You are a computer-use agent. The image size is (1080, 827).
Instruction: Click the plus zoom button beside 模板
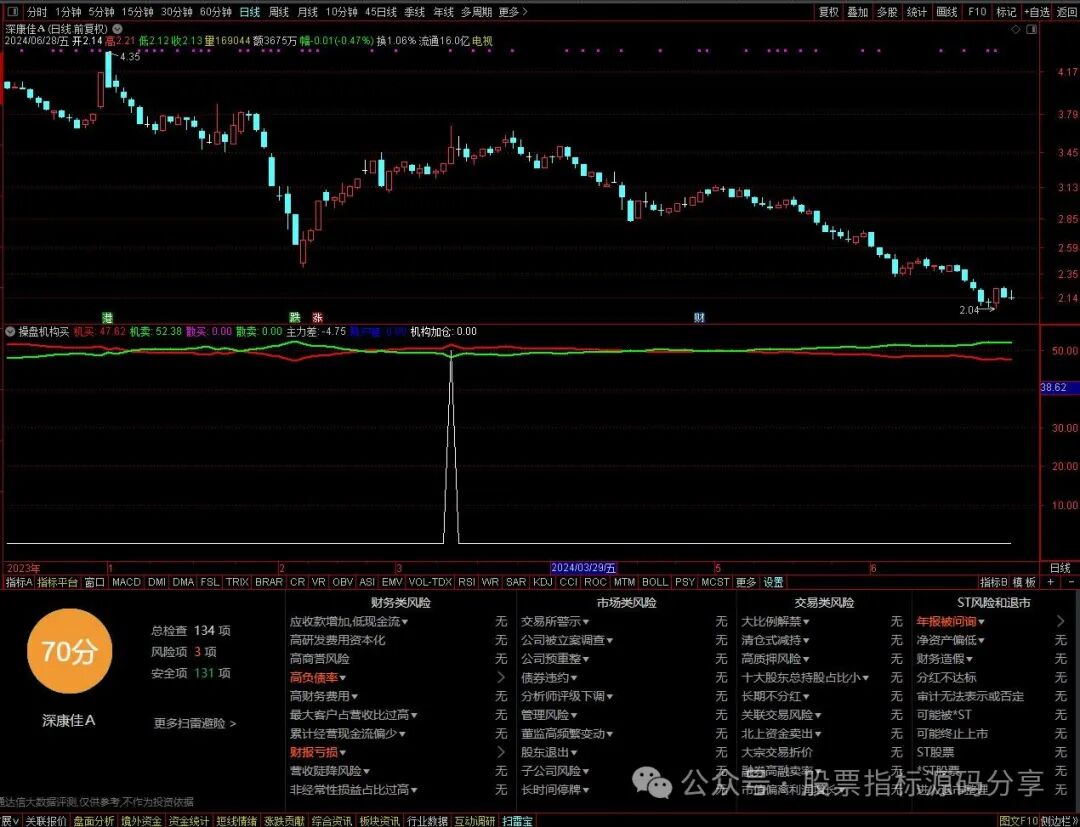(x=1050, y=582)
